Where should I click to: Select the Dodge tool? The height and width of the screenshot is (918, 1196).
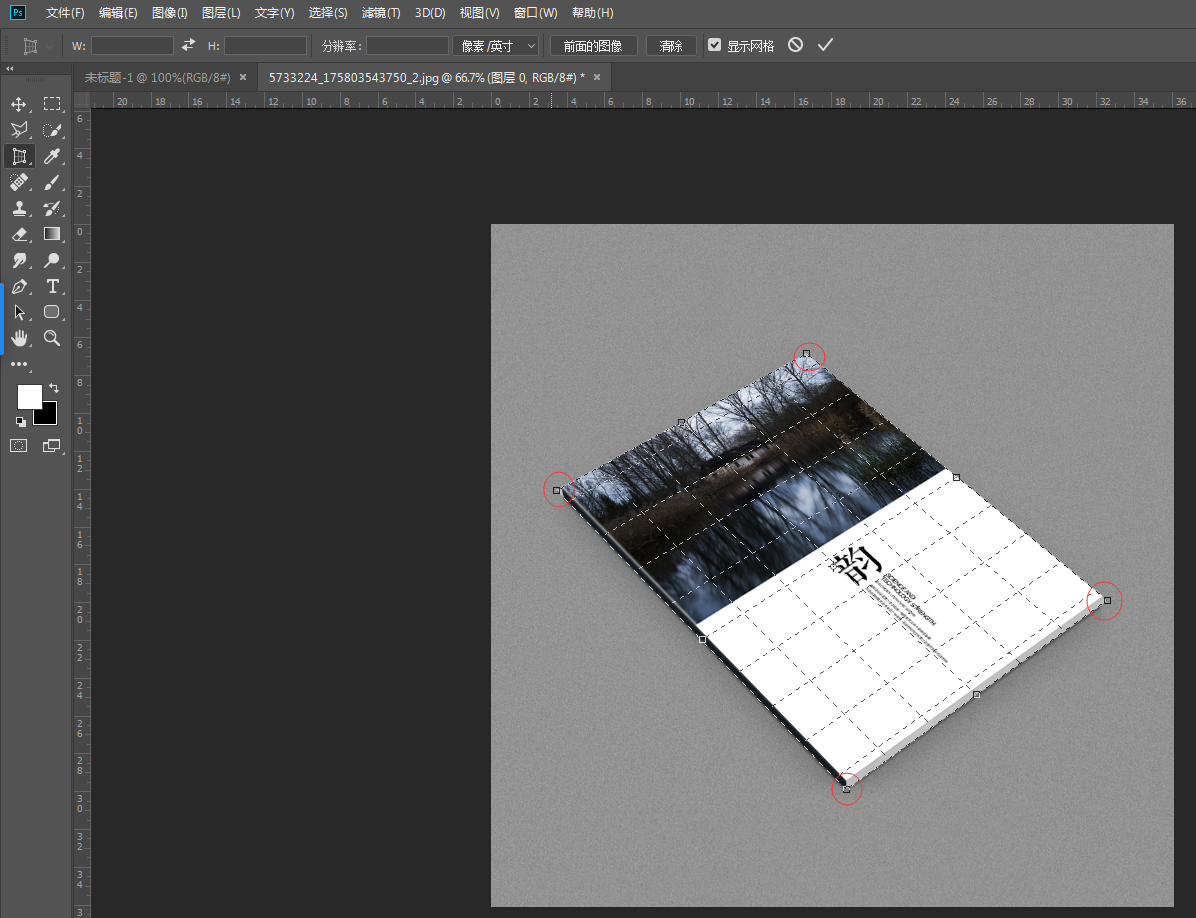pos(52,260)
